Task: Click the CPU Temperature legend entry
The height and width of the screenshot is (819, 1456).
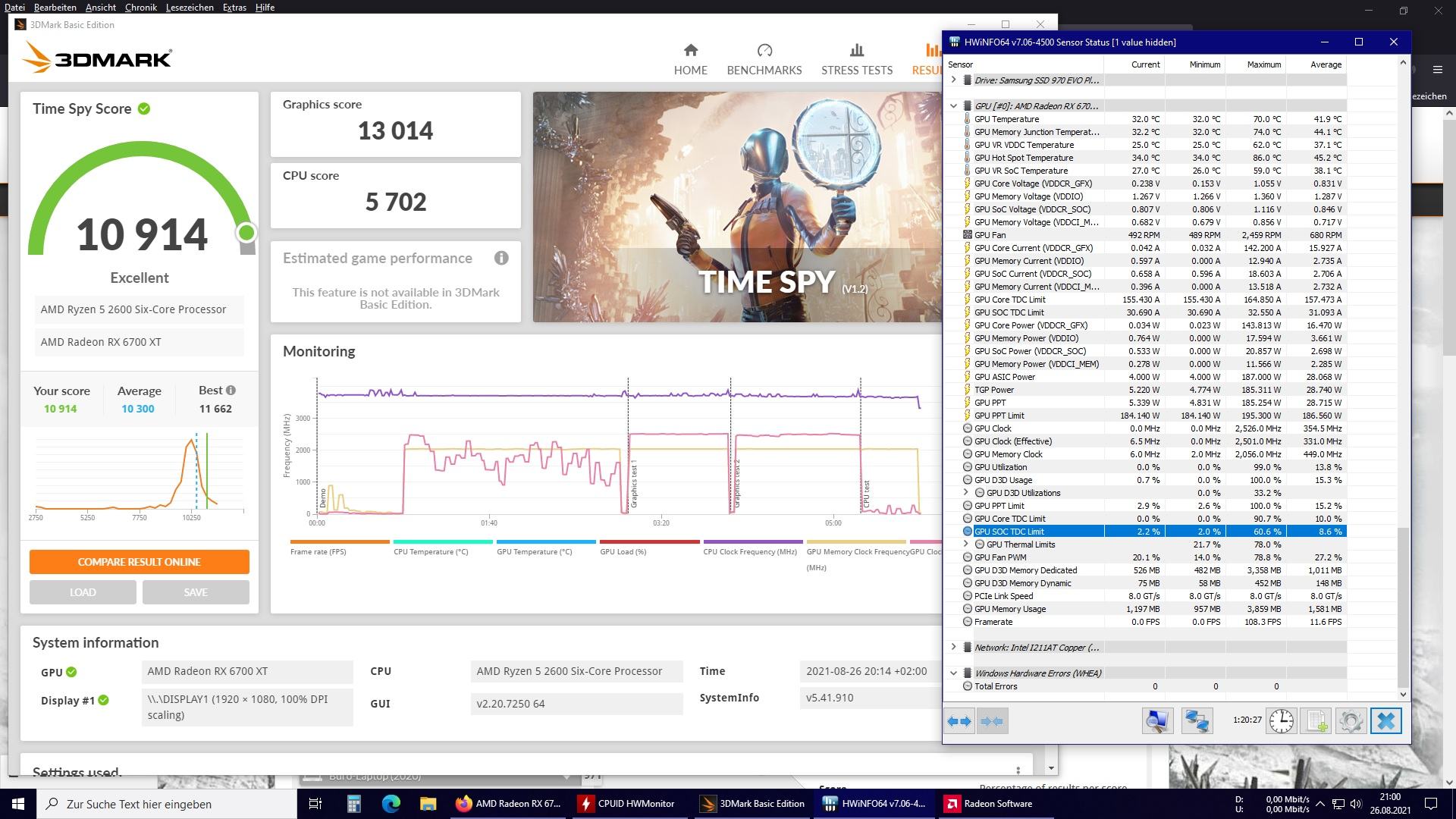Action: point(443,548)
